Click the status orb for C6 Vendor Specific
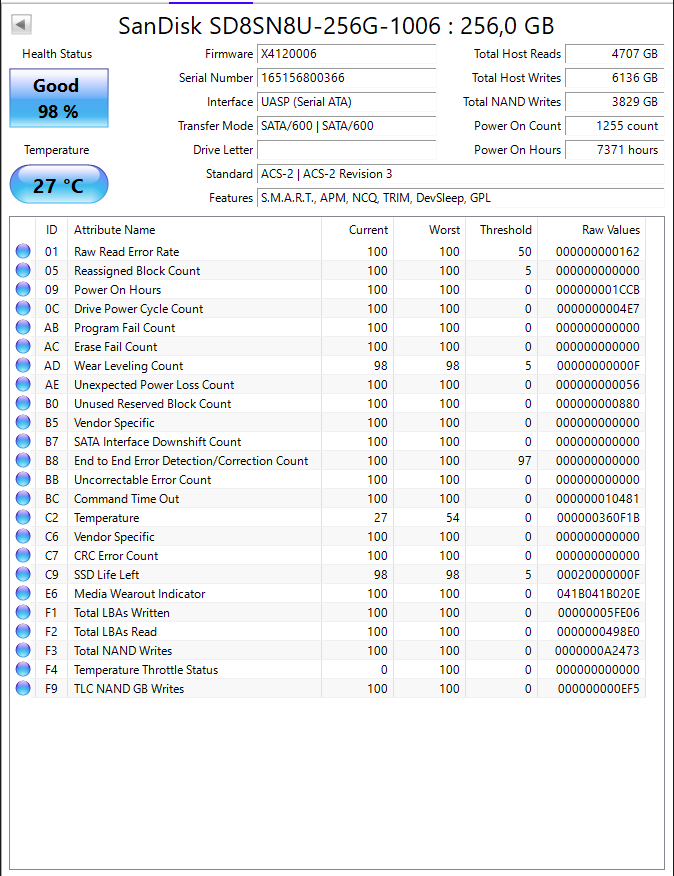This screenshot has height=876, width=674. click(x=23, y=536)
